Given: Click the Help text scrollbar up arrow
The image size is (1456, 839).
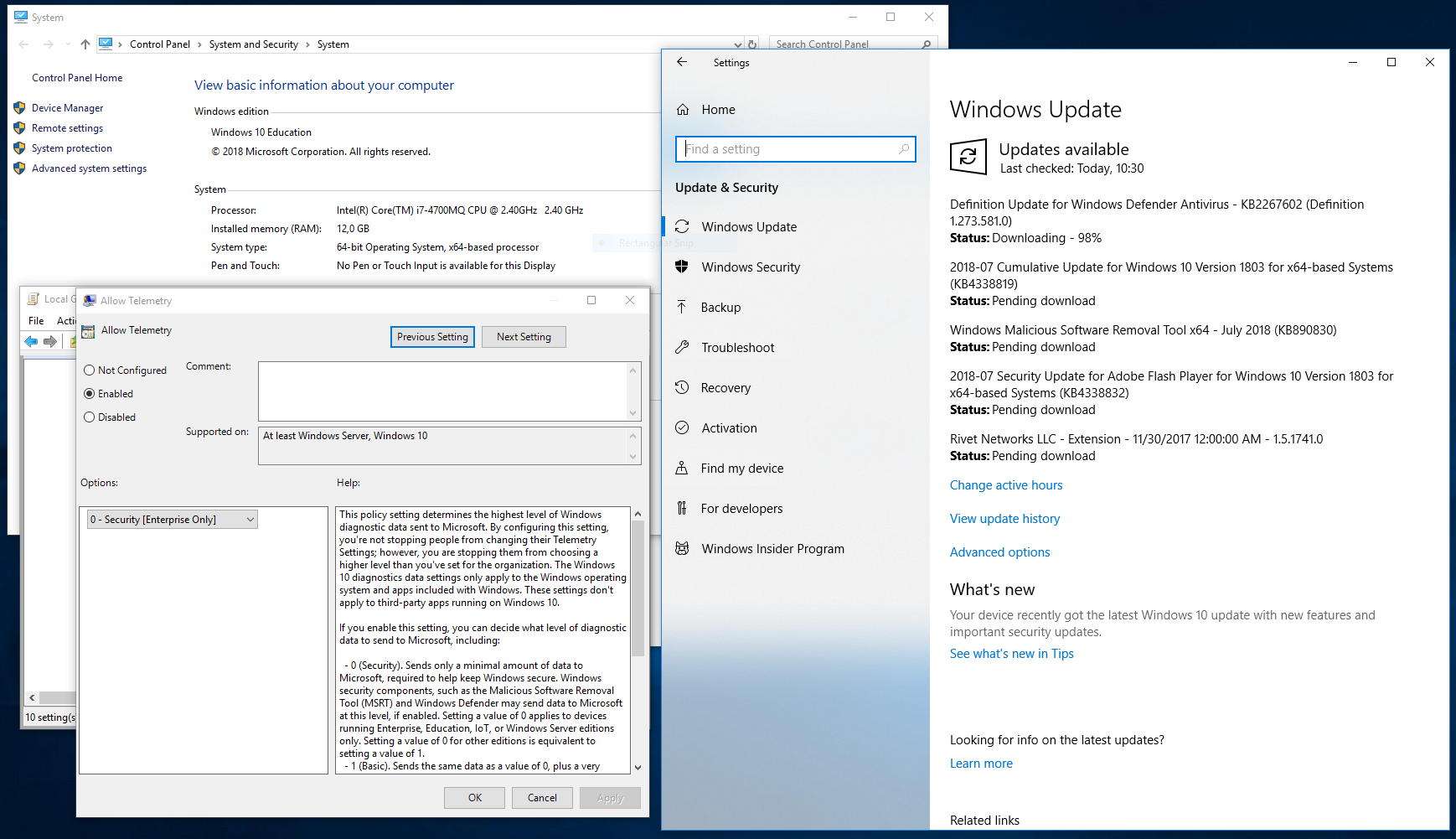Looking at the screenshot, I should point(638,514).
